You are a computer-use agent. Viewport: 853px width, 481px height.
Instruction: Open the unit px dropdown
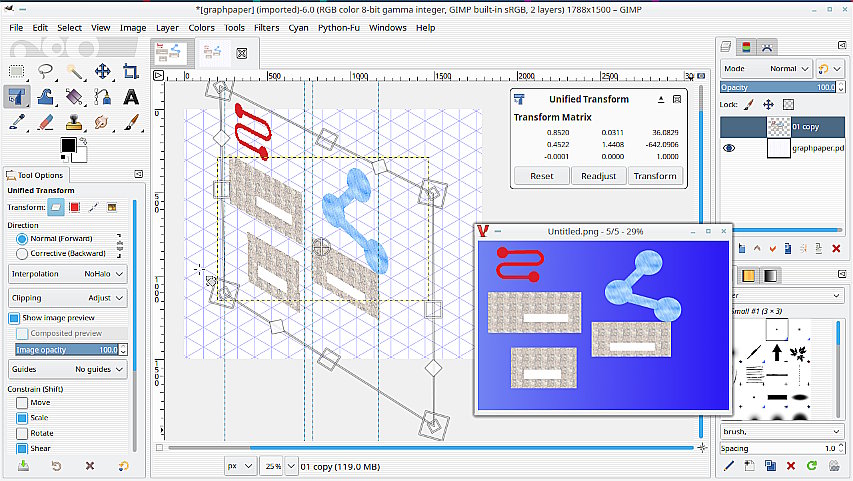[x=240, y=466]
